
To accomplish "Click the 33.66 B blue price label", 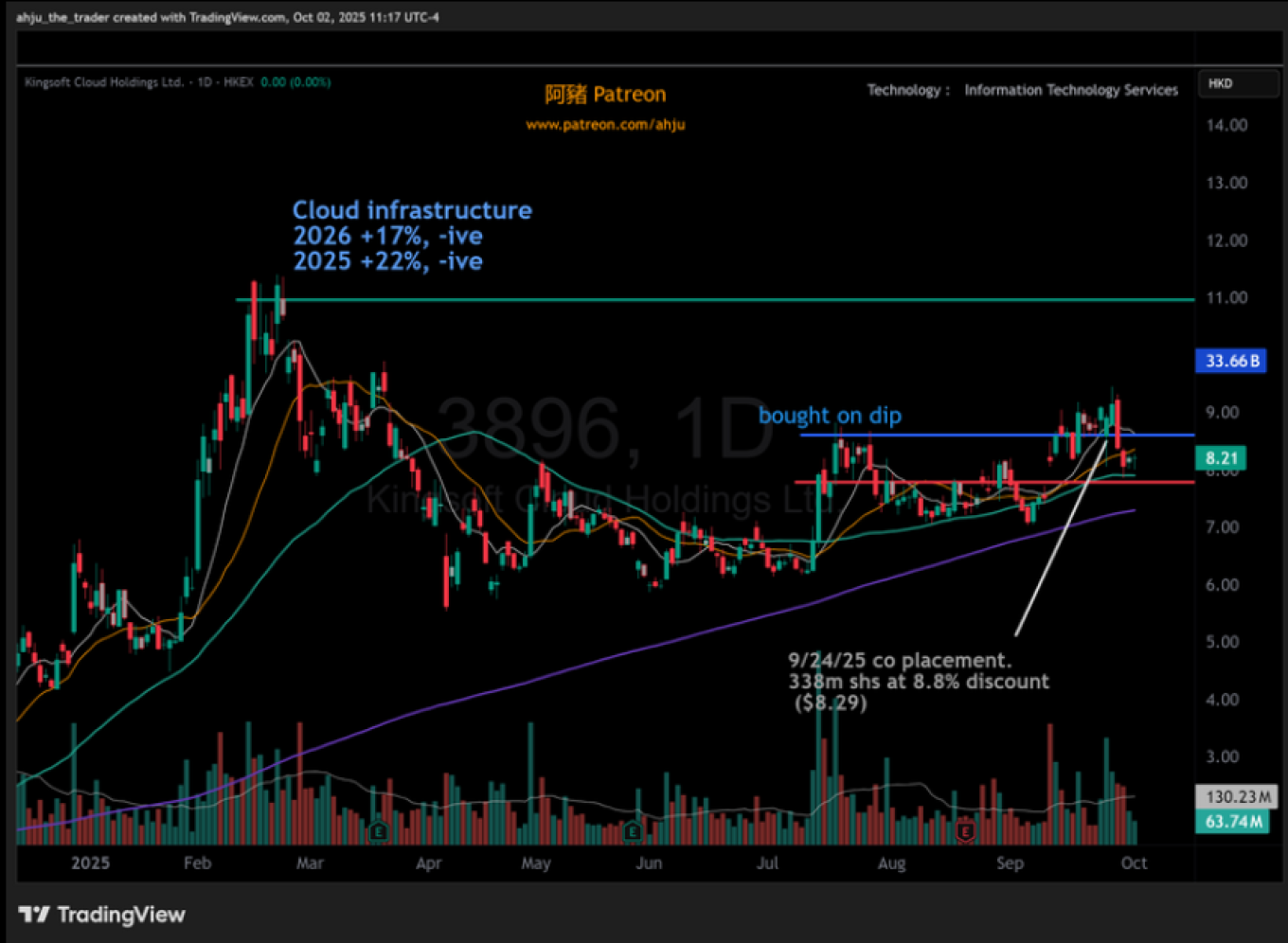I will tap(1231, 361).
